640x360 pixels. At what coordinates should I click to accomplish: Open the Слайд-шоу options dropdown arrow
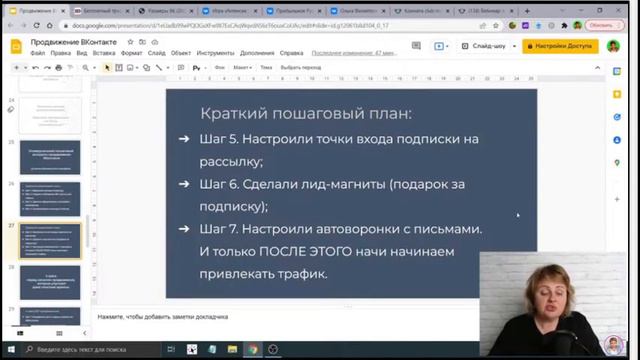[x=514, y=46]
